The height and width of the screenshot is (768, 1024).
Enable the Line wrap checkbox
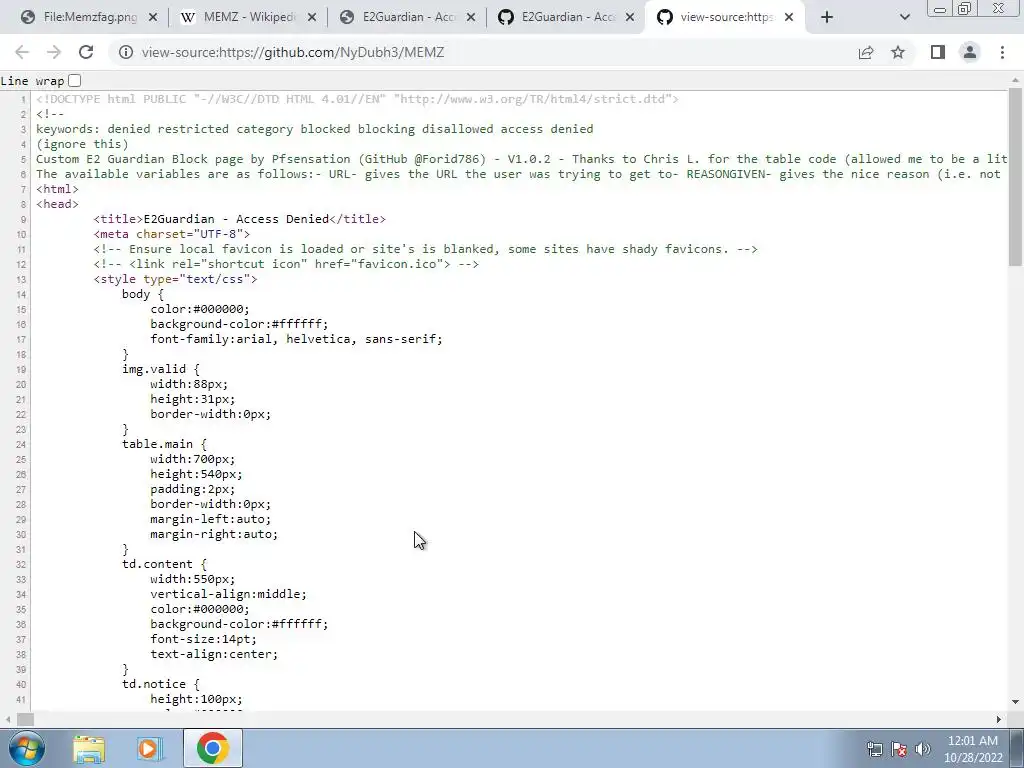pos(75,80)
